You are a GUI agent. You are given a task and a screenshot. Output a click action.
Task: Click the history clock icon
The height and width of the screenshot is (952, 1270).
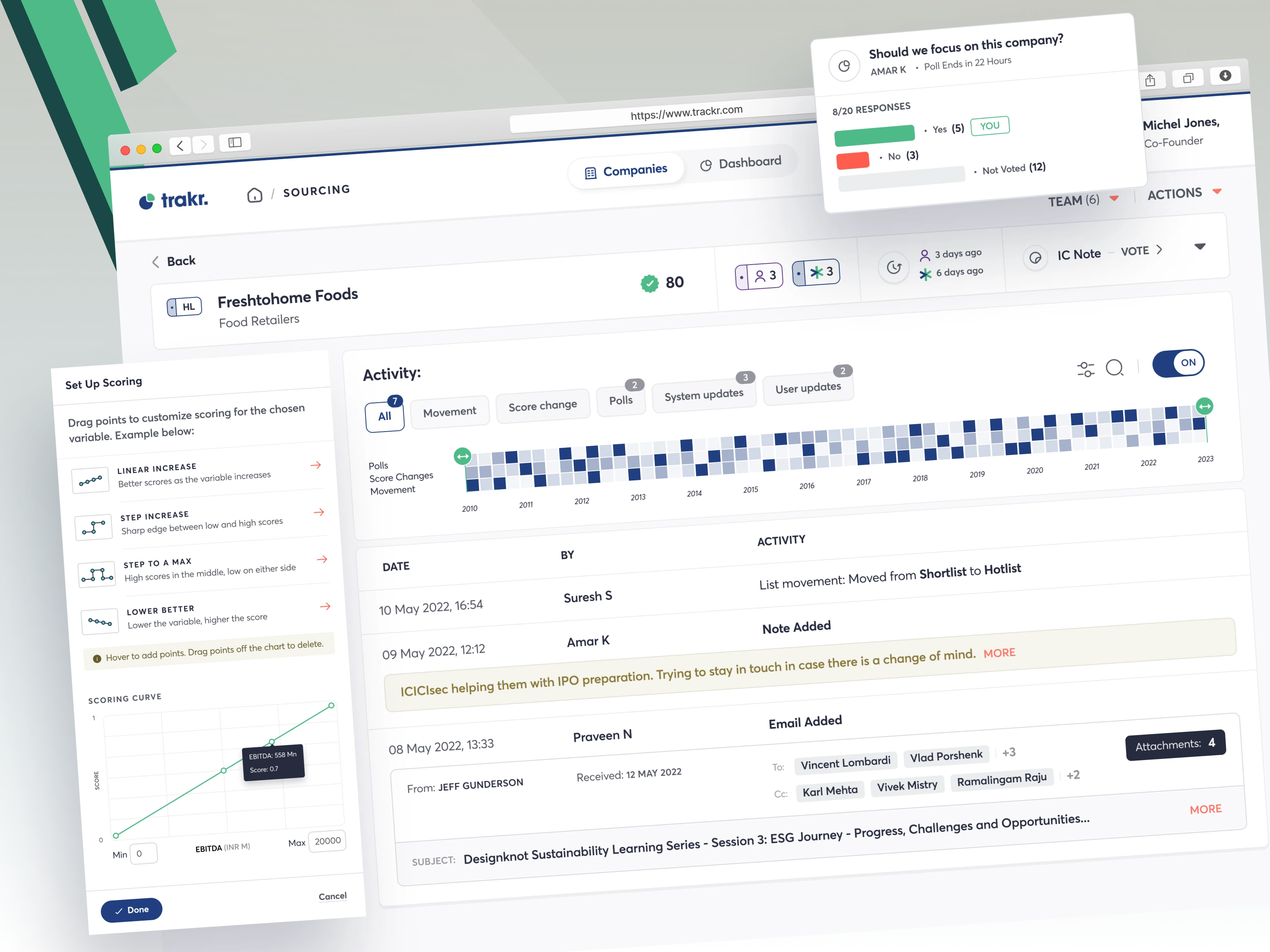click(x=894, y=267)
